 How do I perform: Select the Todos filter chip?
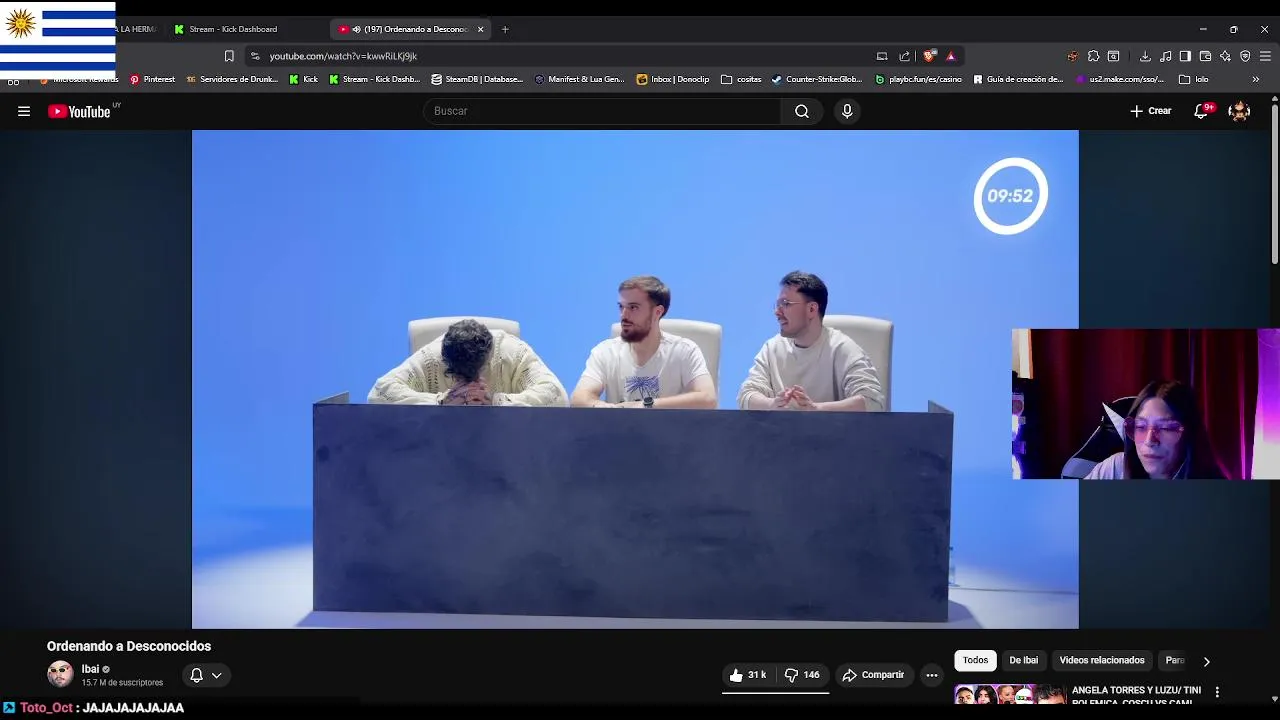point(975,660)
